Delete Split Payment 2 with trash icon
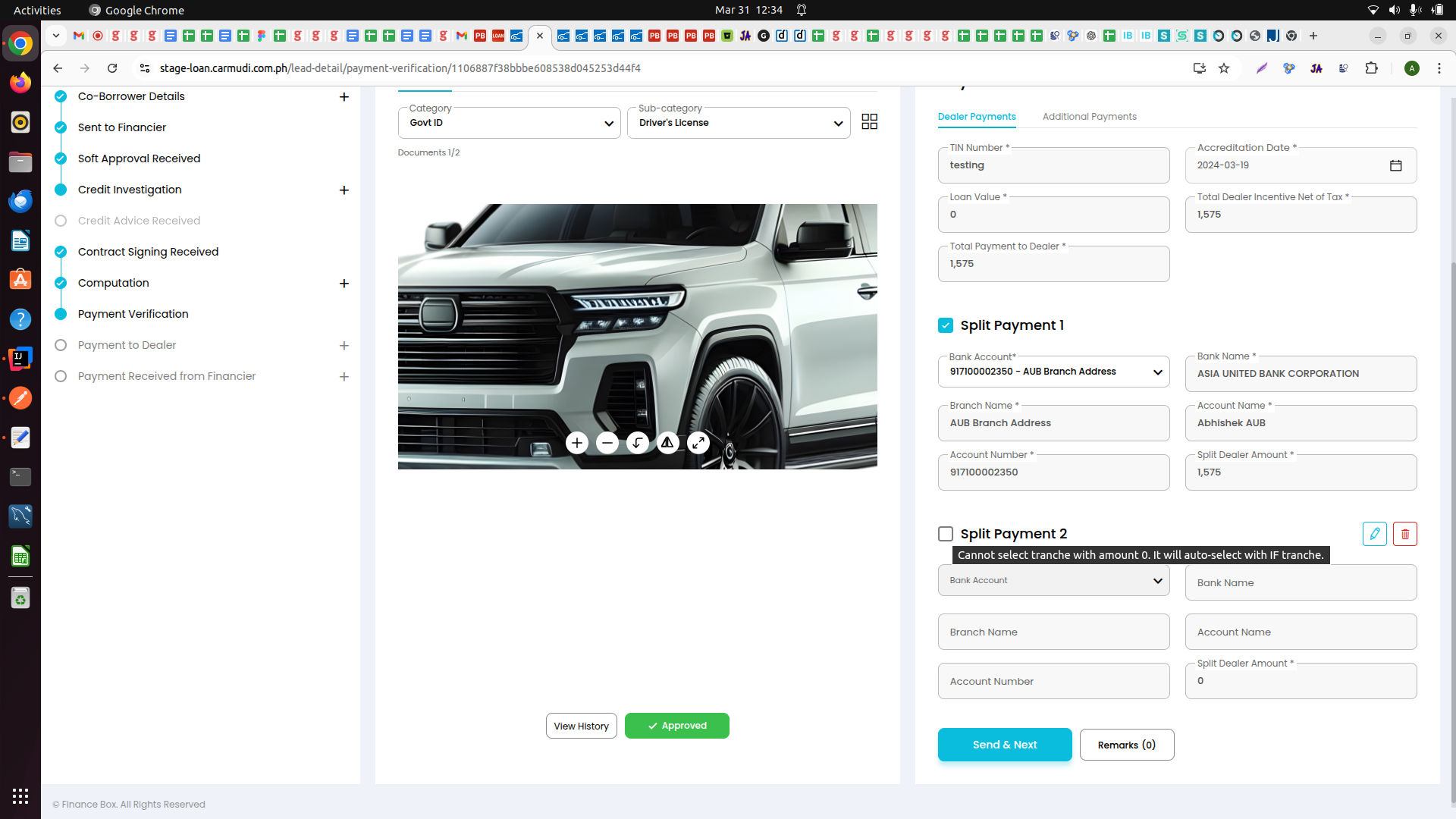The image size is (1456, 819). point(1404,534)
